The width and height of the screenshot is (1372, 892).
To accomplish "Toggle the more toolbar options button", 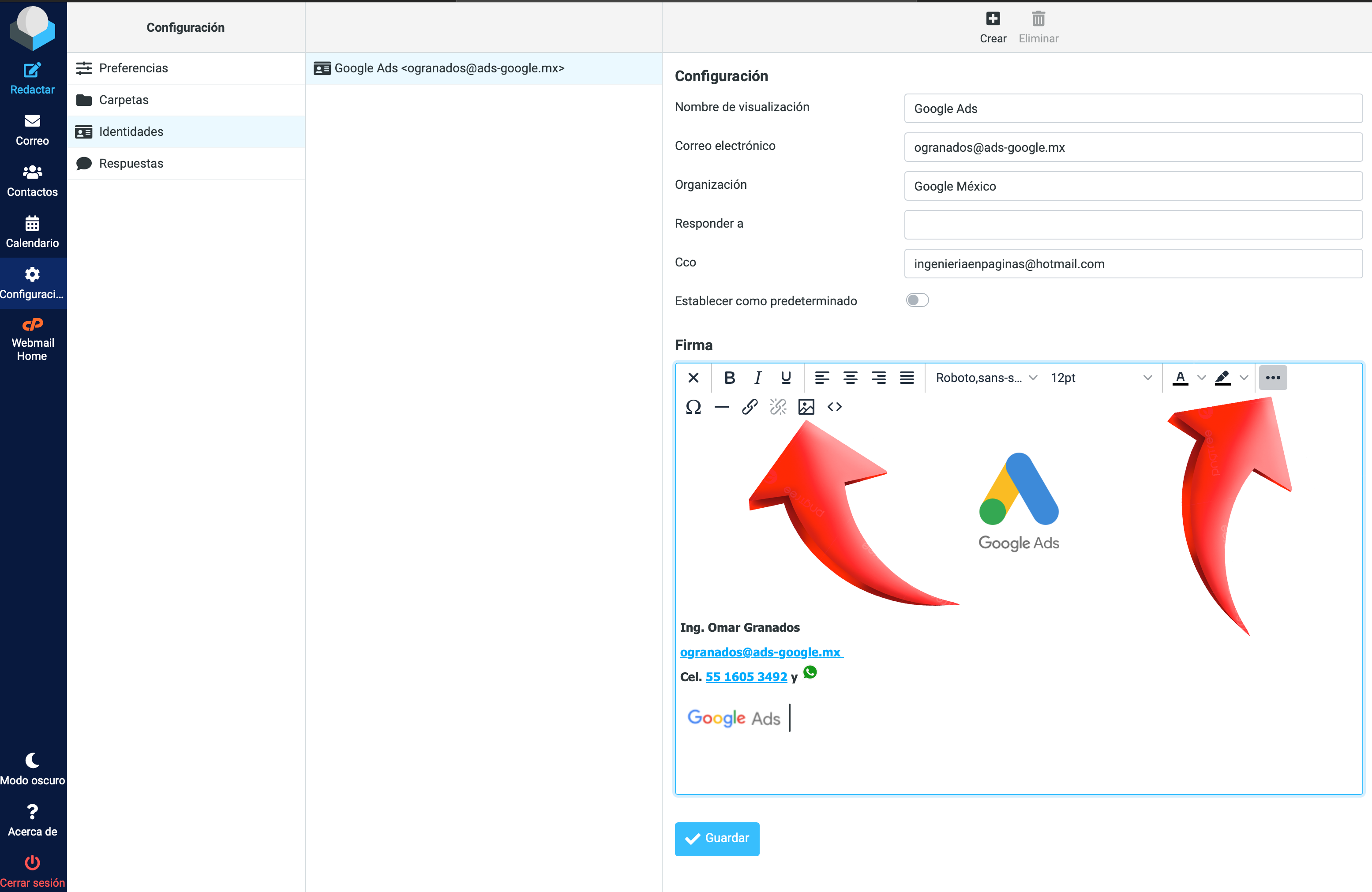I will pos(1273,378).
